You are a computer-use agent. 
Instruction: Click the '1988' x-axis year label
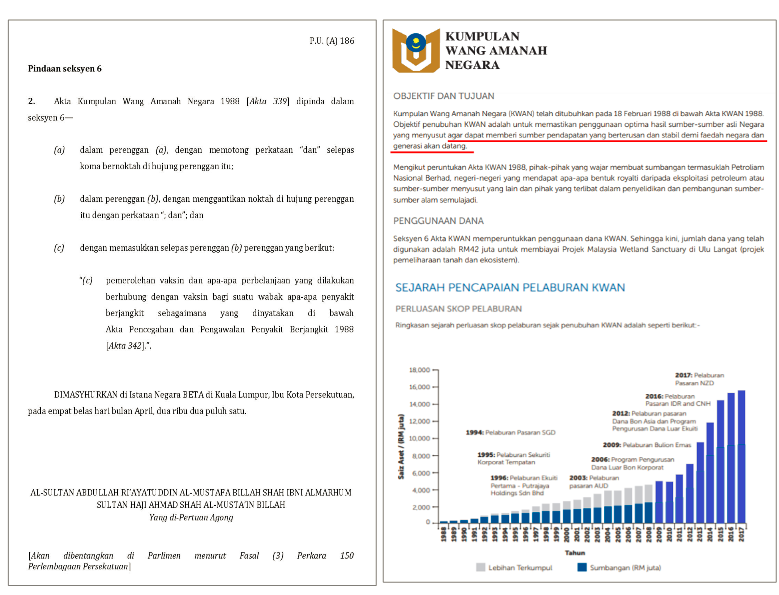(x=443, y=534)
